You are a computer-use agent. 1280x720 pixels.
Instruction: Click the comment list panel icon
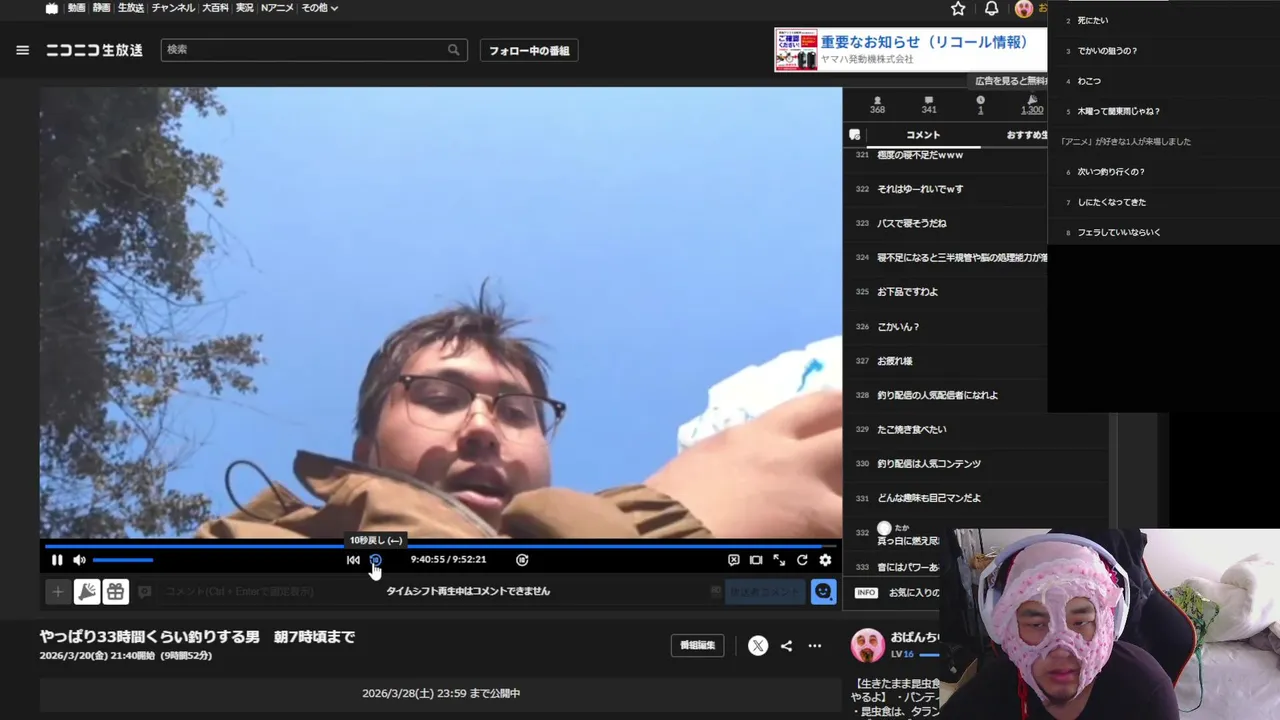[854, 135]
